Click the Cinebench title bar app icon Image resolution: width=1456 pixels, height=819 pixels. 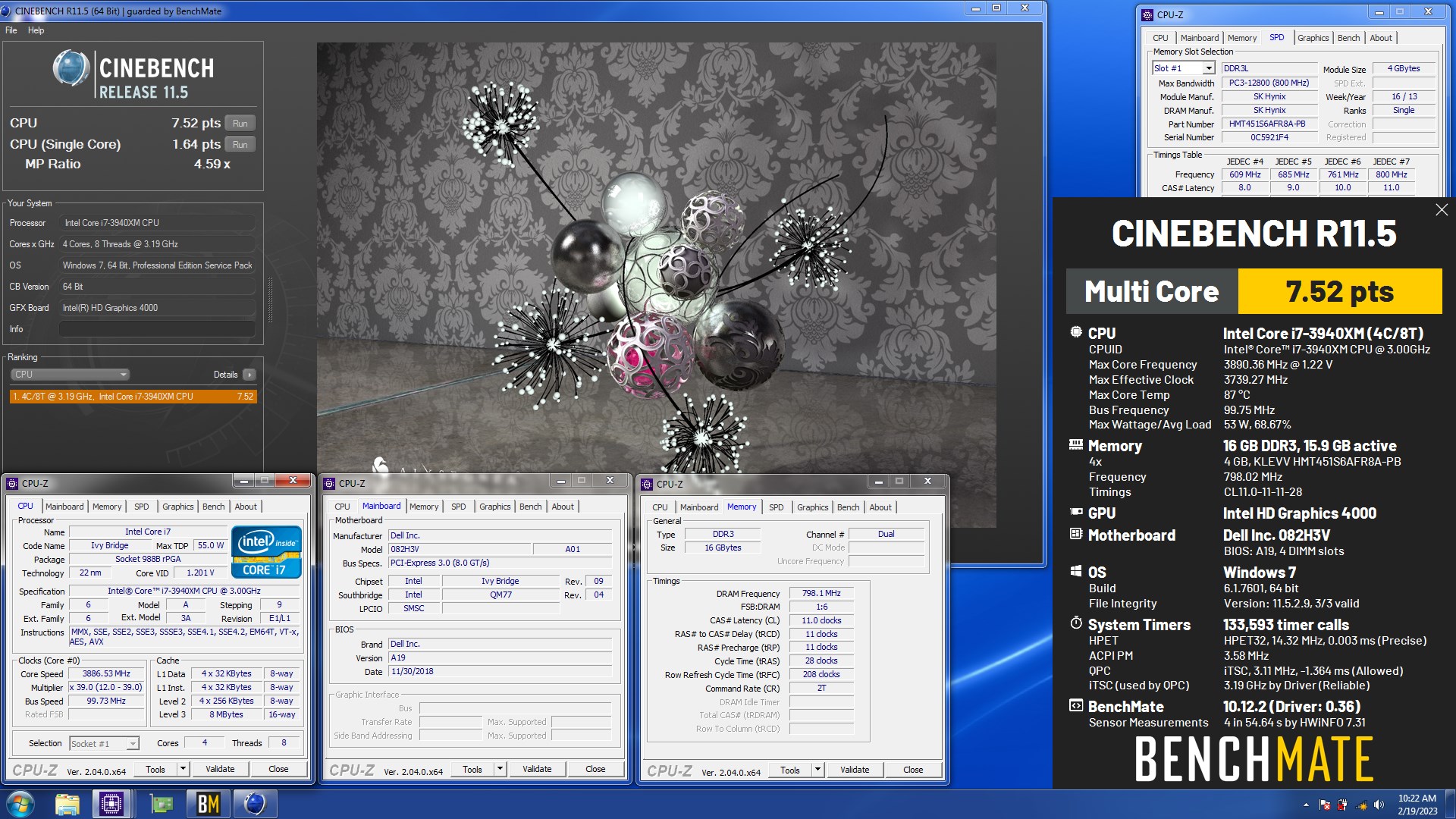click(7, 11)
